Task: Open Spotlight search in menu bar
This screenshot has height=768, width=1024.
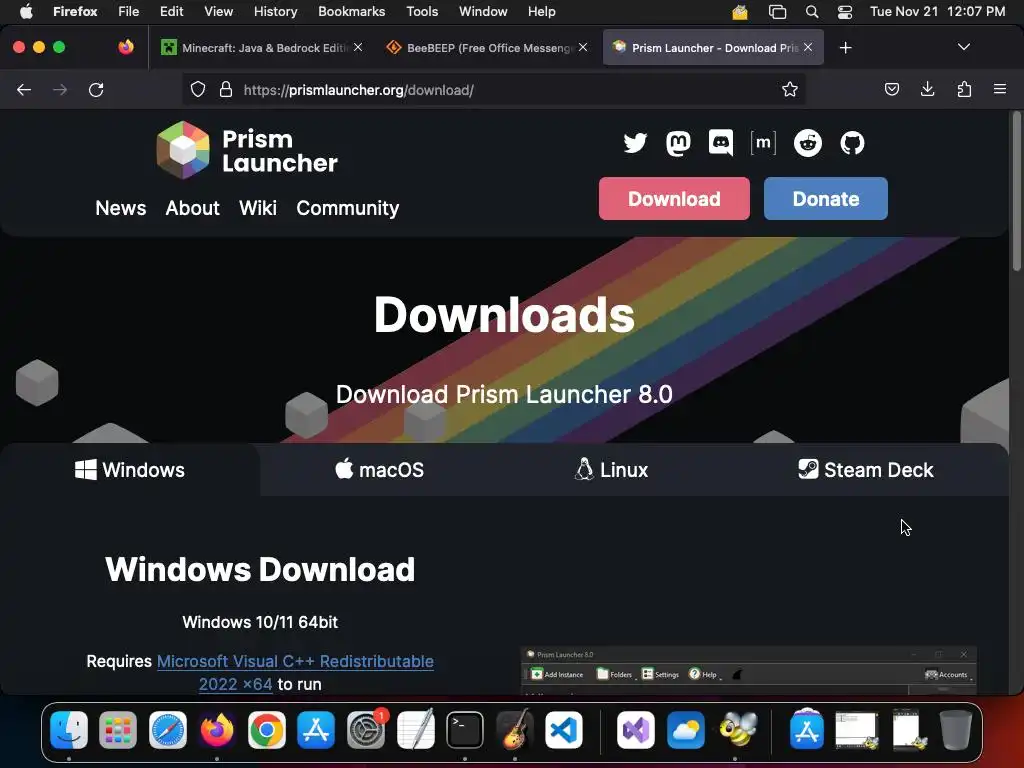Action: pos(812,12)
